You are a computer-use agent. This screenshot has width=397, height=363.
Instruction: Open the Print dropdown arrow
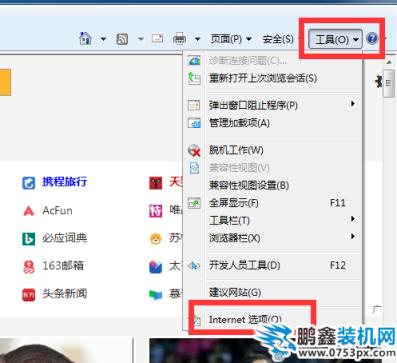pyautogui.click(x=197, y=39)
